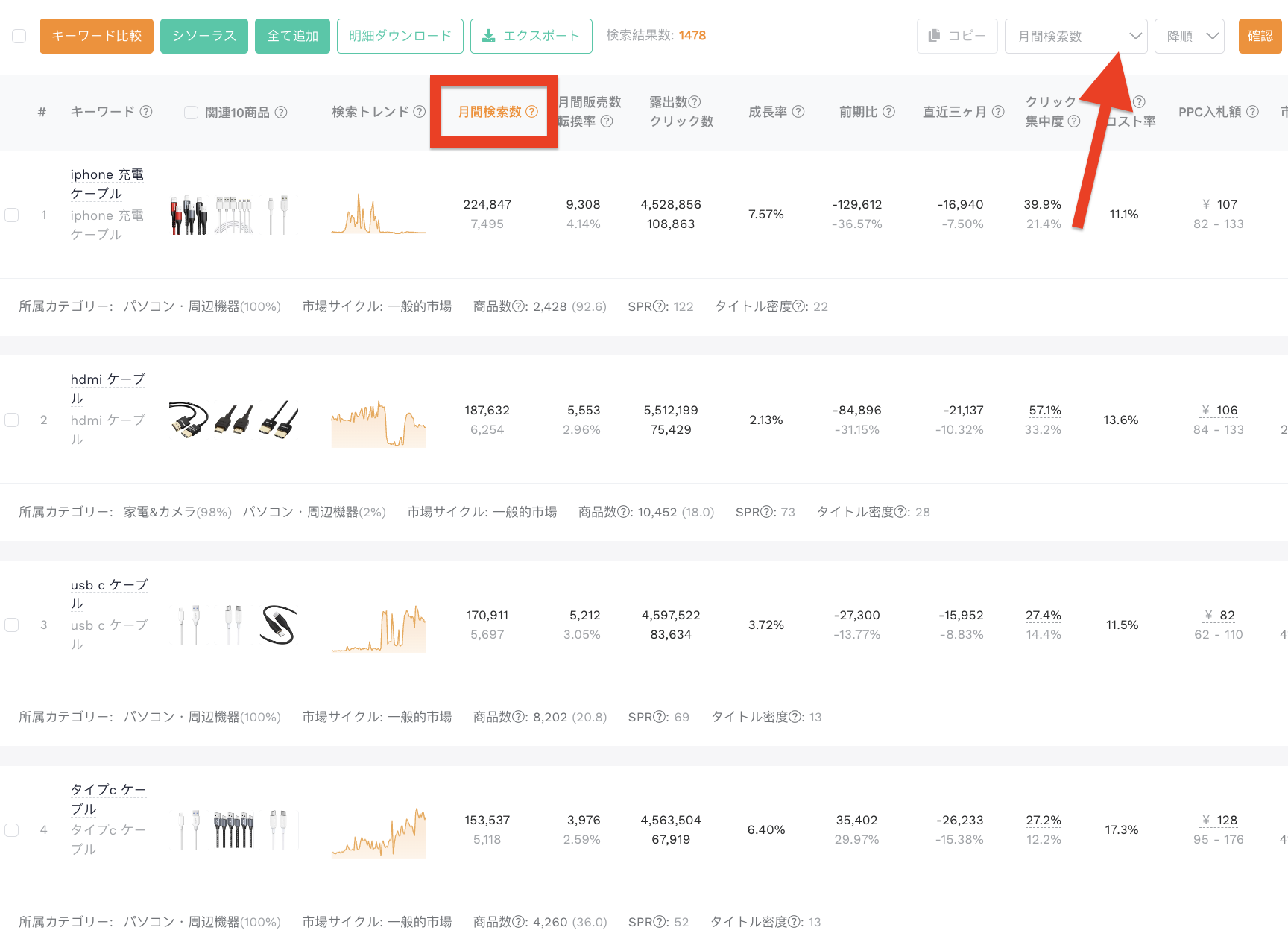
Task: Click the ¥ 128 PPC bid value
Action: click(x=1219, y=820)
